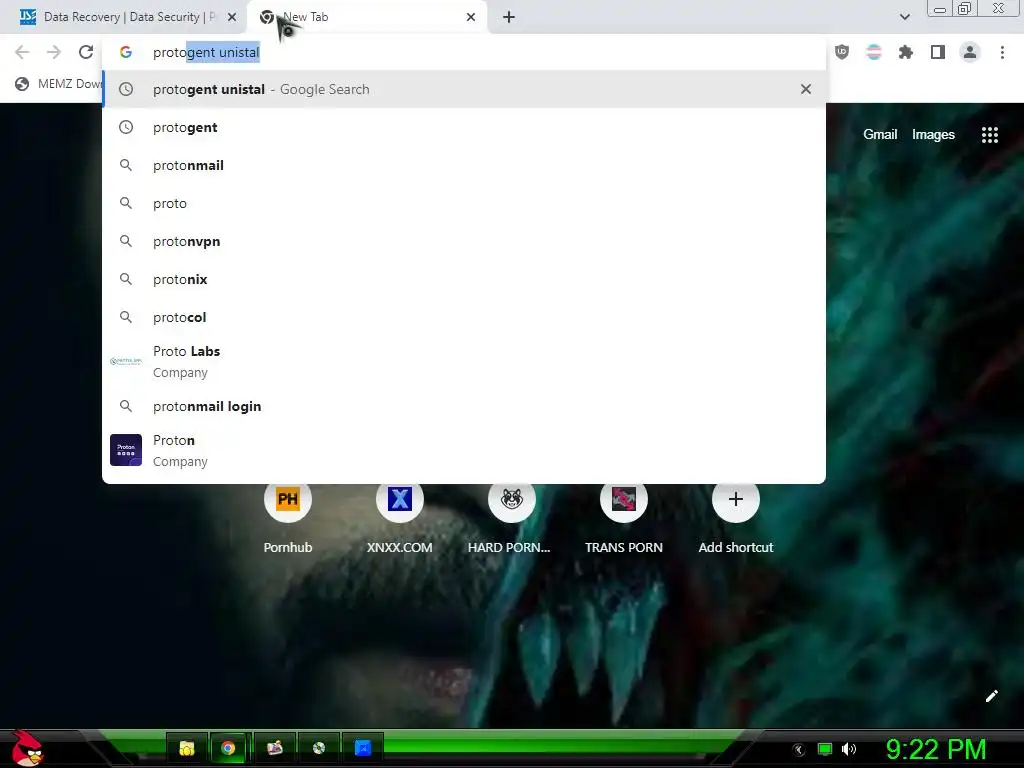Switch to the Data Recovery tab

123,17
